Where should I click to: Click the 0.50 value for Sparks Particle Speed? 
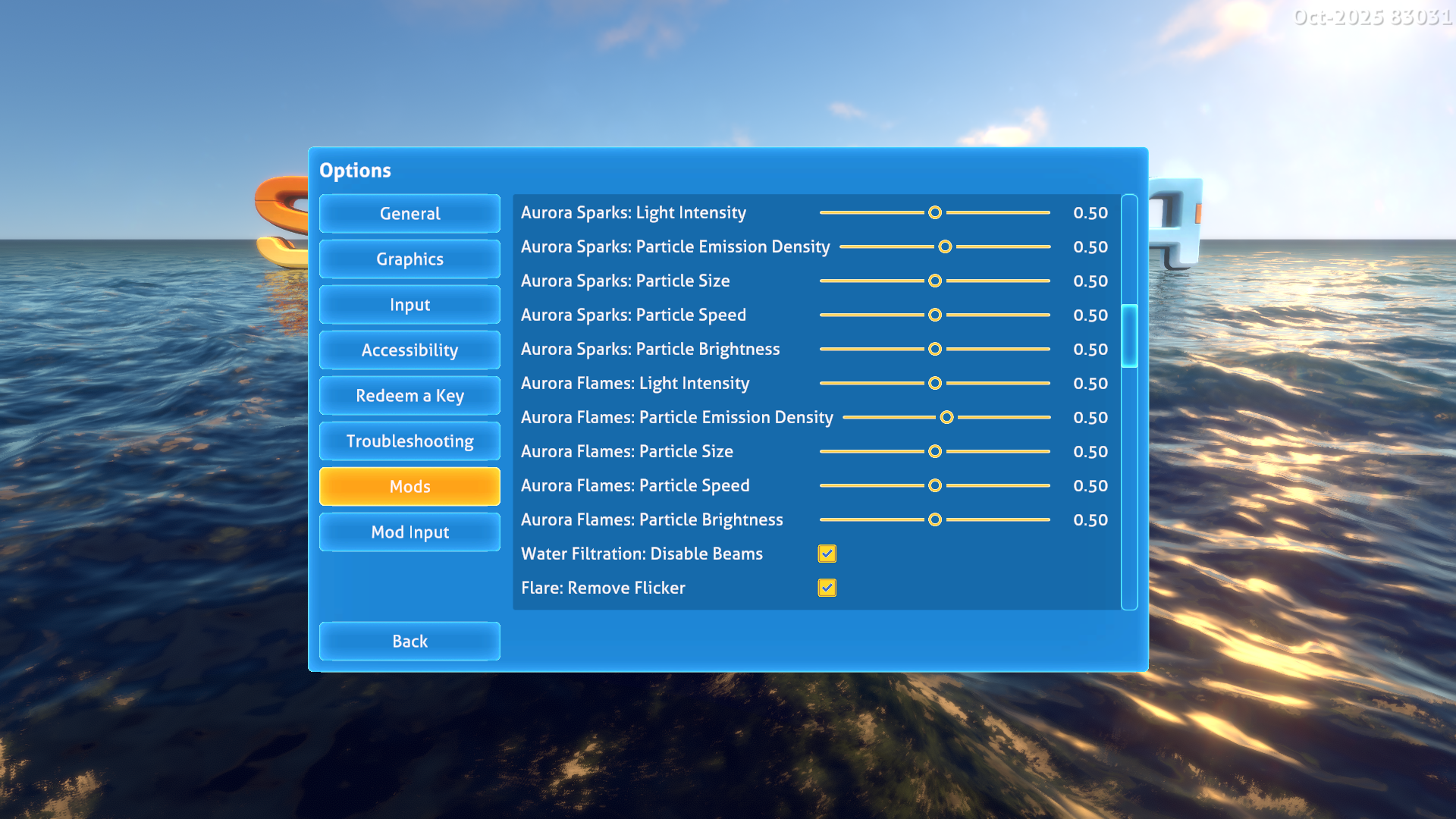pos(1090,315)
